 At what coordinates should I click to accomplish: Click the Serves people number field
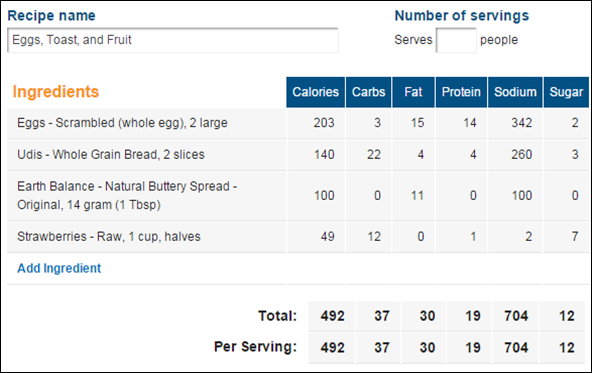pos(456,40)
